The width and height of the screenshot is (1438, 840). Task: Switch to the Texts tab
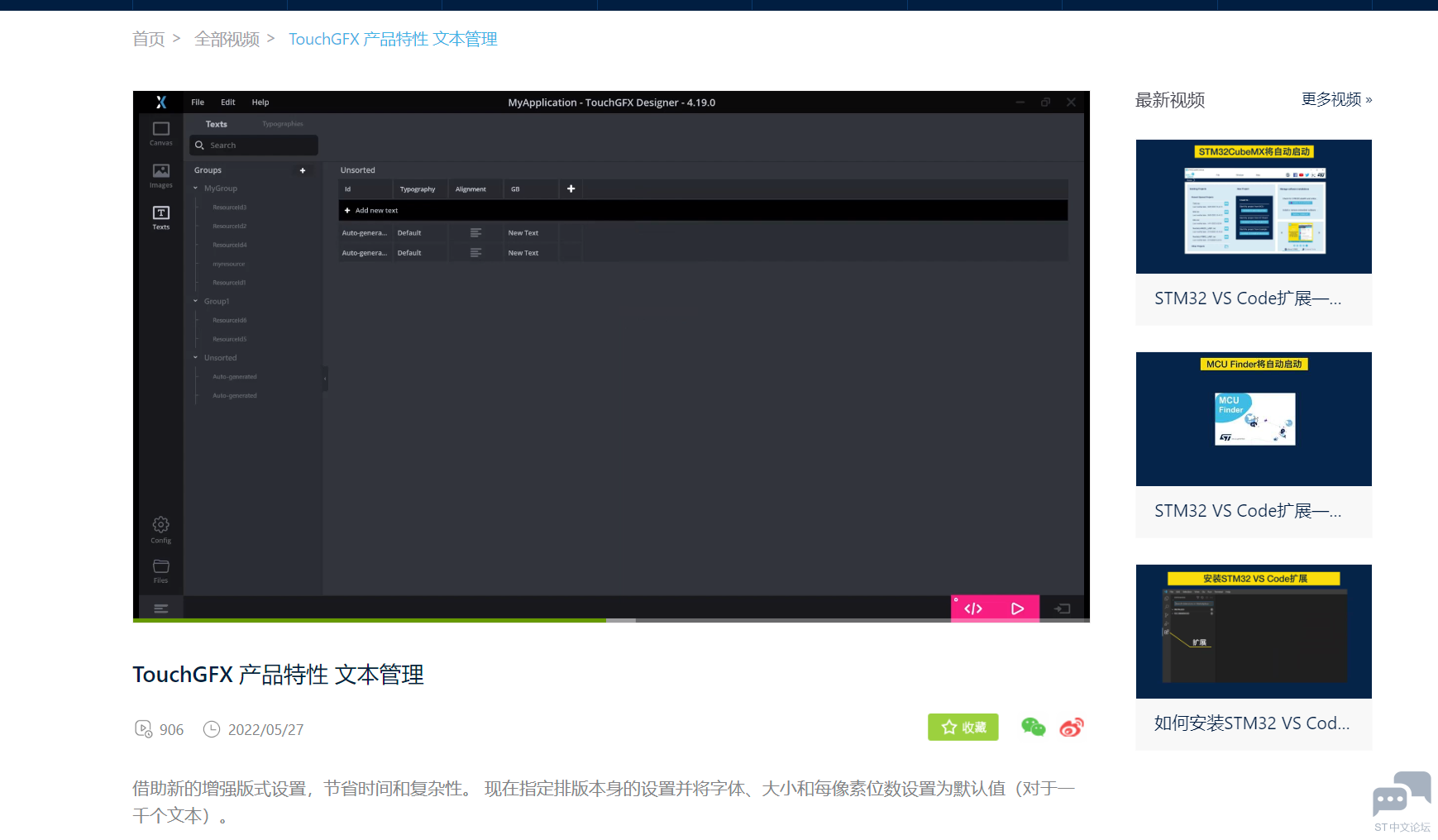(217, 124)
